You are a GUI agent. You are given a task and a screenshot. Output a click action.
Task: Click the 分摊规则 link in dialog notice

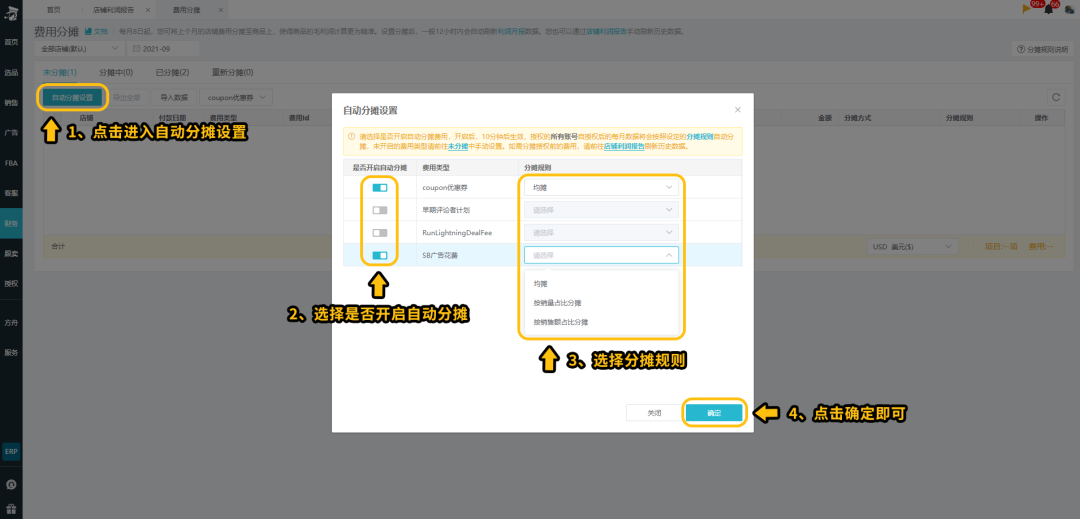click(x=700, y=137)
